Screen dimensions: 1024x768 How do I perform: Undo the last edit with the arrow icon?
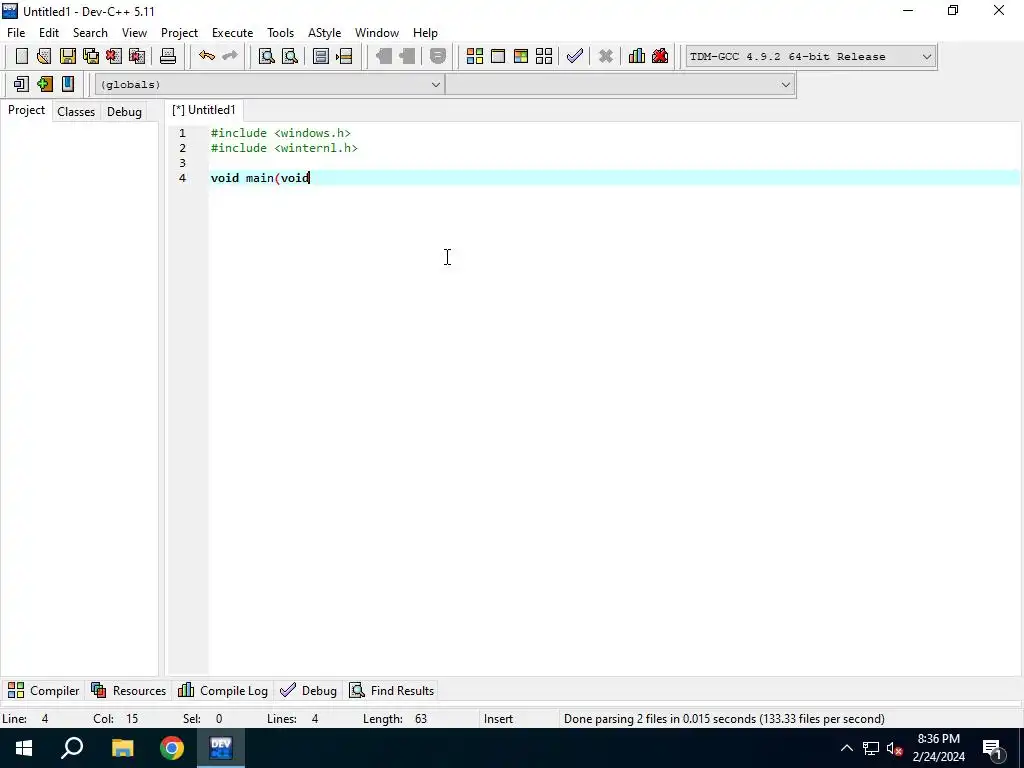tap(206, 56)
